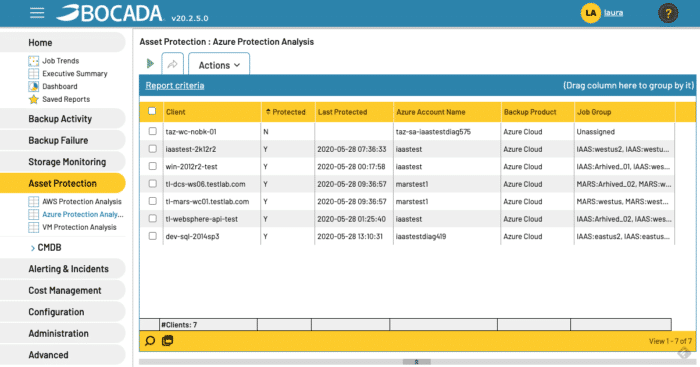
Task: Click the Azure Protection Analysis report icon
Action: (x=33, y=214)
